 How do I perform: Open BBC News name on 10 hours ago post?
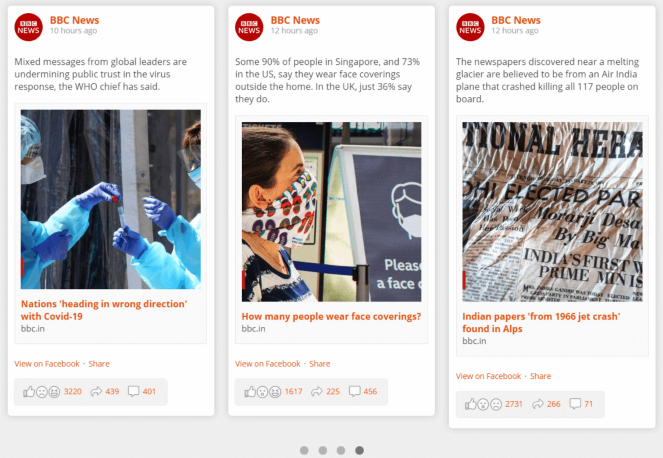(74, 20)
